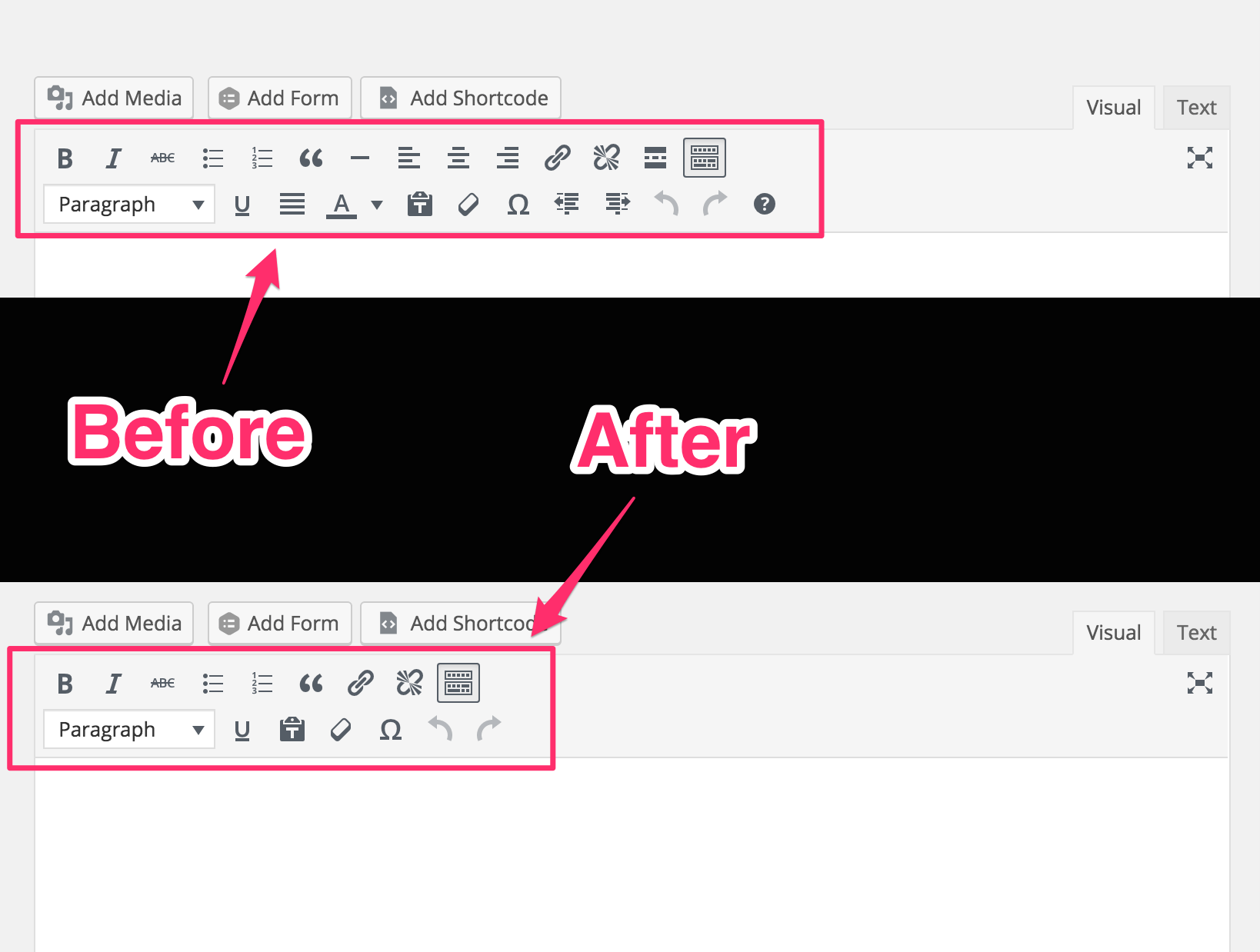Insert special character with the omega icon
The width and height of the screenshot is (1260, 952).
[x=518, y=204]
